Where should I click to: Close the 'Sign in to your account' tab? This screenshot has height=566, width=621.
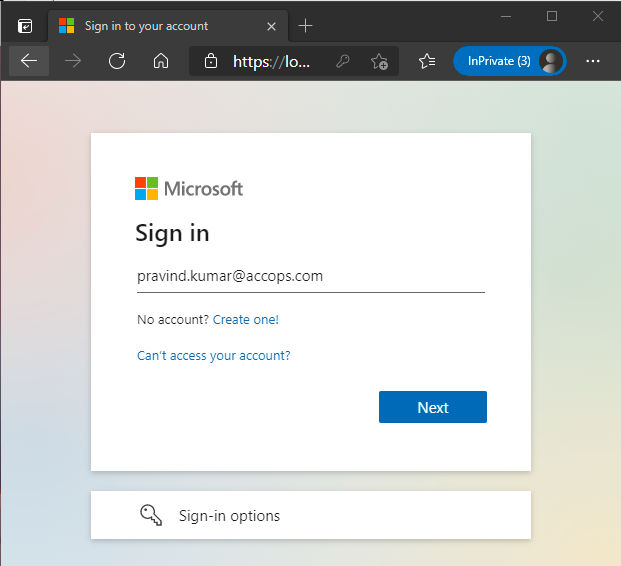click(271, 26)
